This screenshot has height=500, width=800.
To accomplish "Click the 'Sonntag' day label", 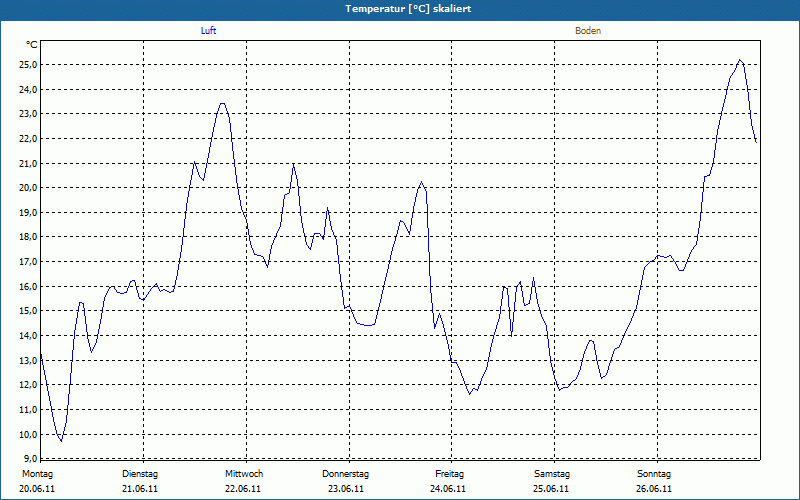I will tap(654, 474).
